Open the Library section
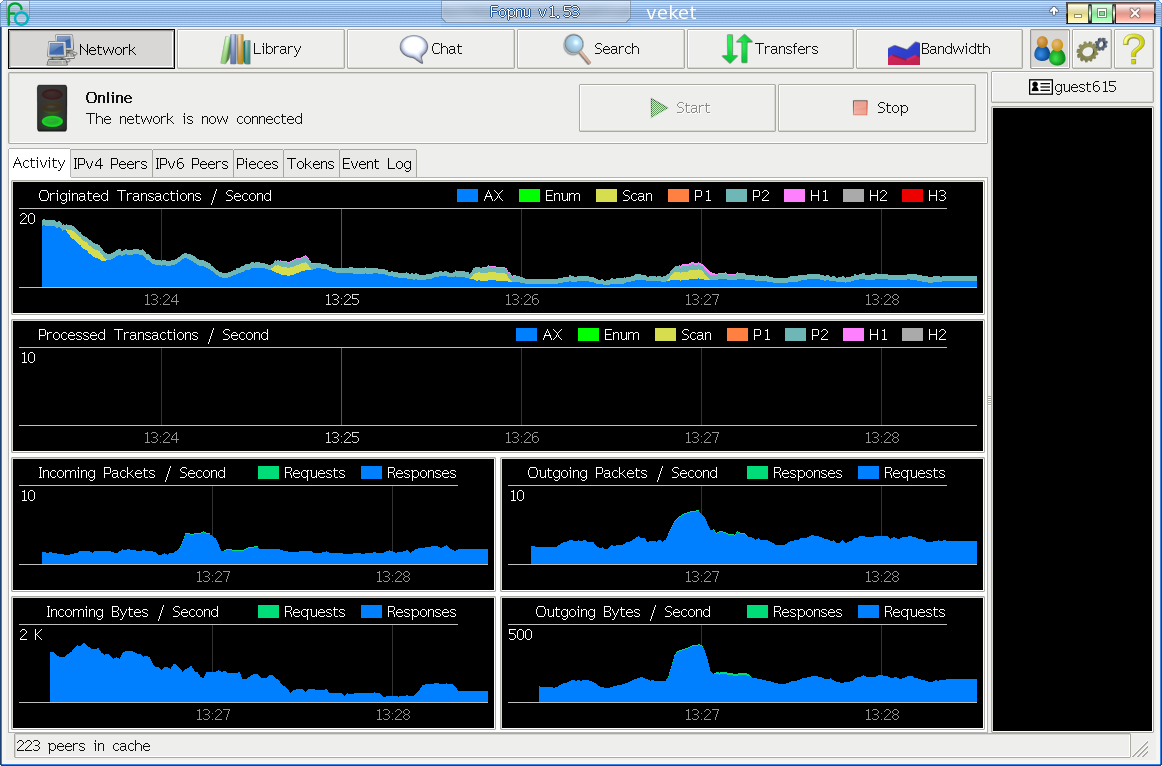 (261, 49)
